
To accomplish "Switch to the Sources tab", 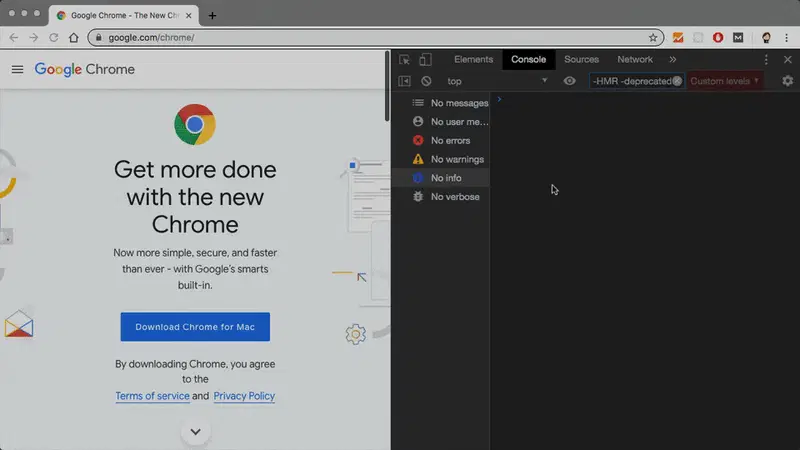I will coord(581,60).
